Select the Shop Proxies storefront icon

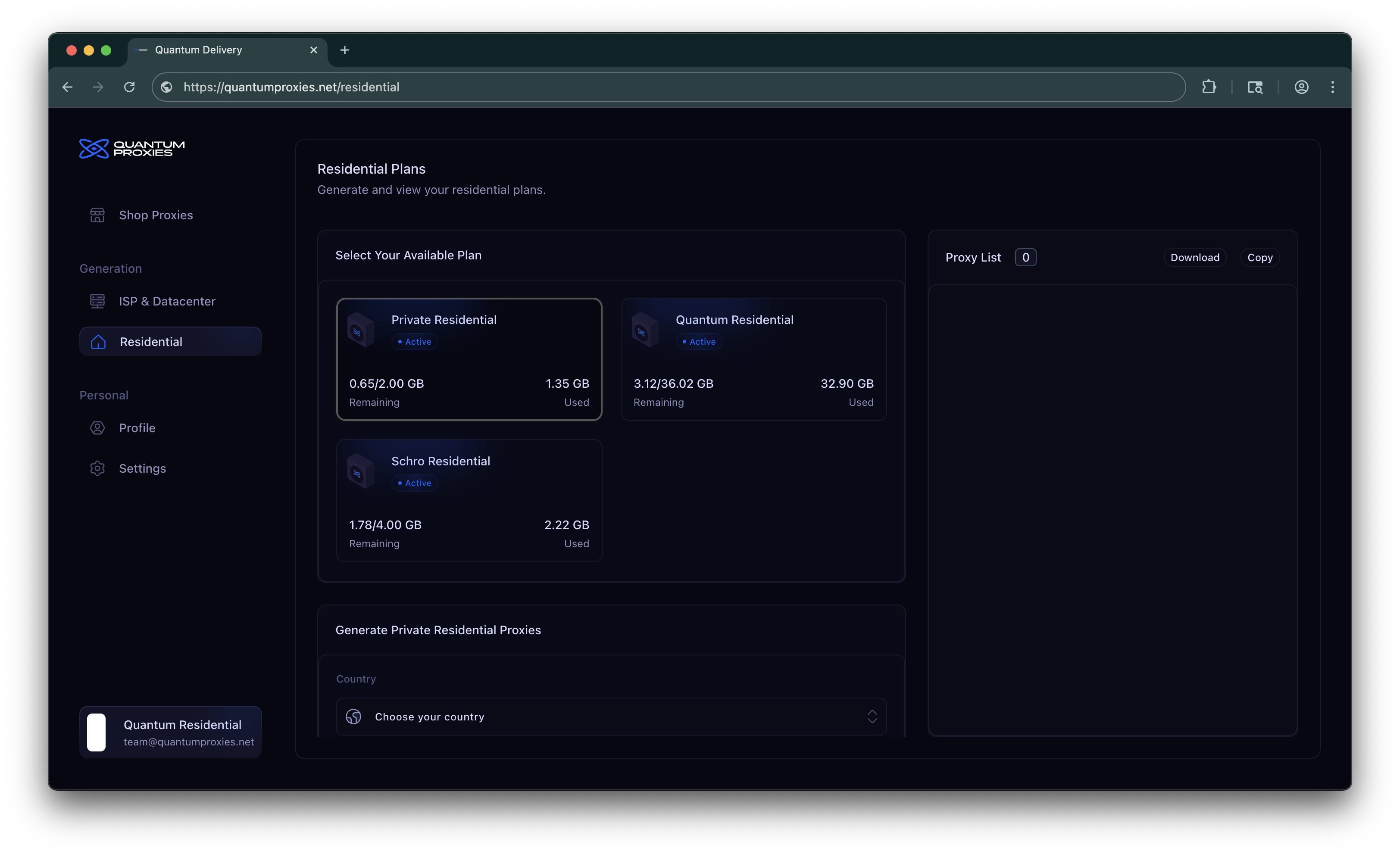click(97, 215)
